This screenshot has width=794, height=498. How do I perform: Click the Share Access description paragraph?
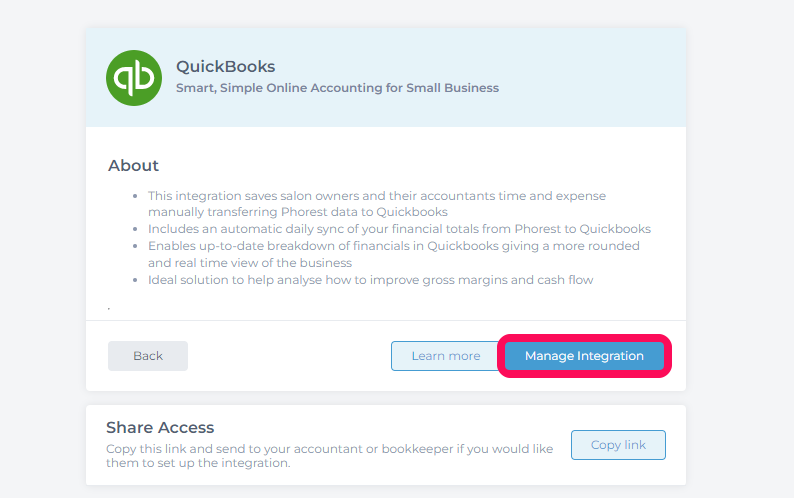click(329, 455)
